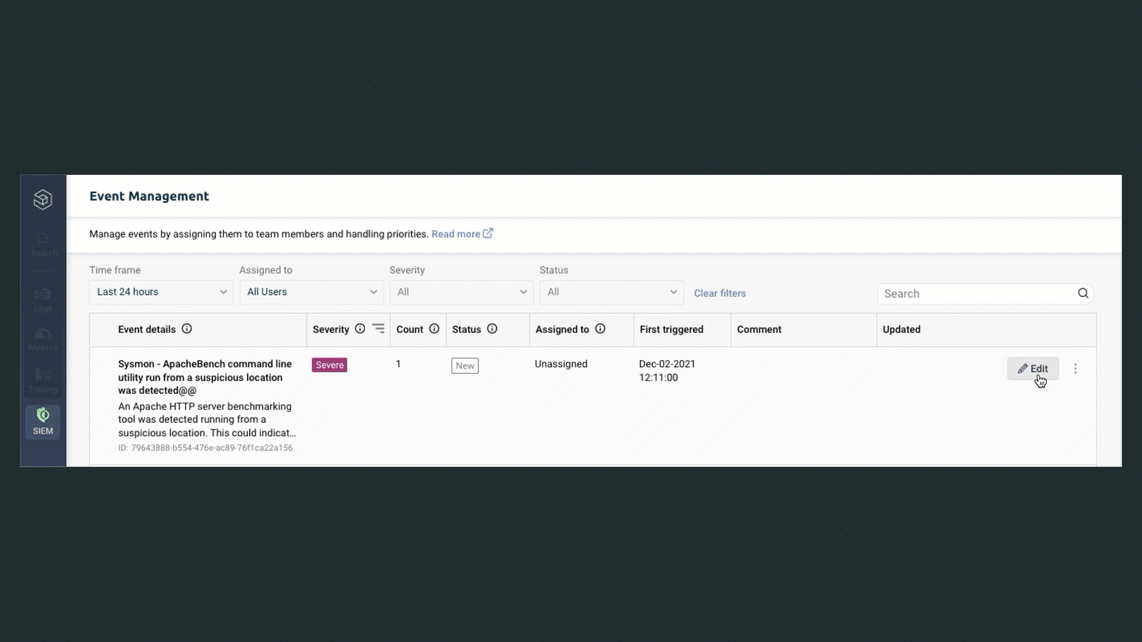Image resolution: width=1142 pixels, height=642 pixels.
Task: Click the search magnifier icon
Action: click(1083, 293)
